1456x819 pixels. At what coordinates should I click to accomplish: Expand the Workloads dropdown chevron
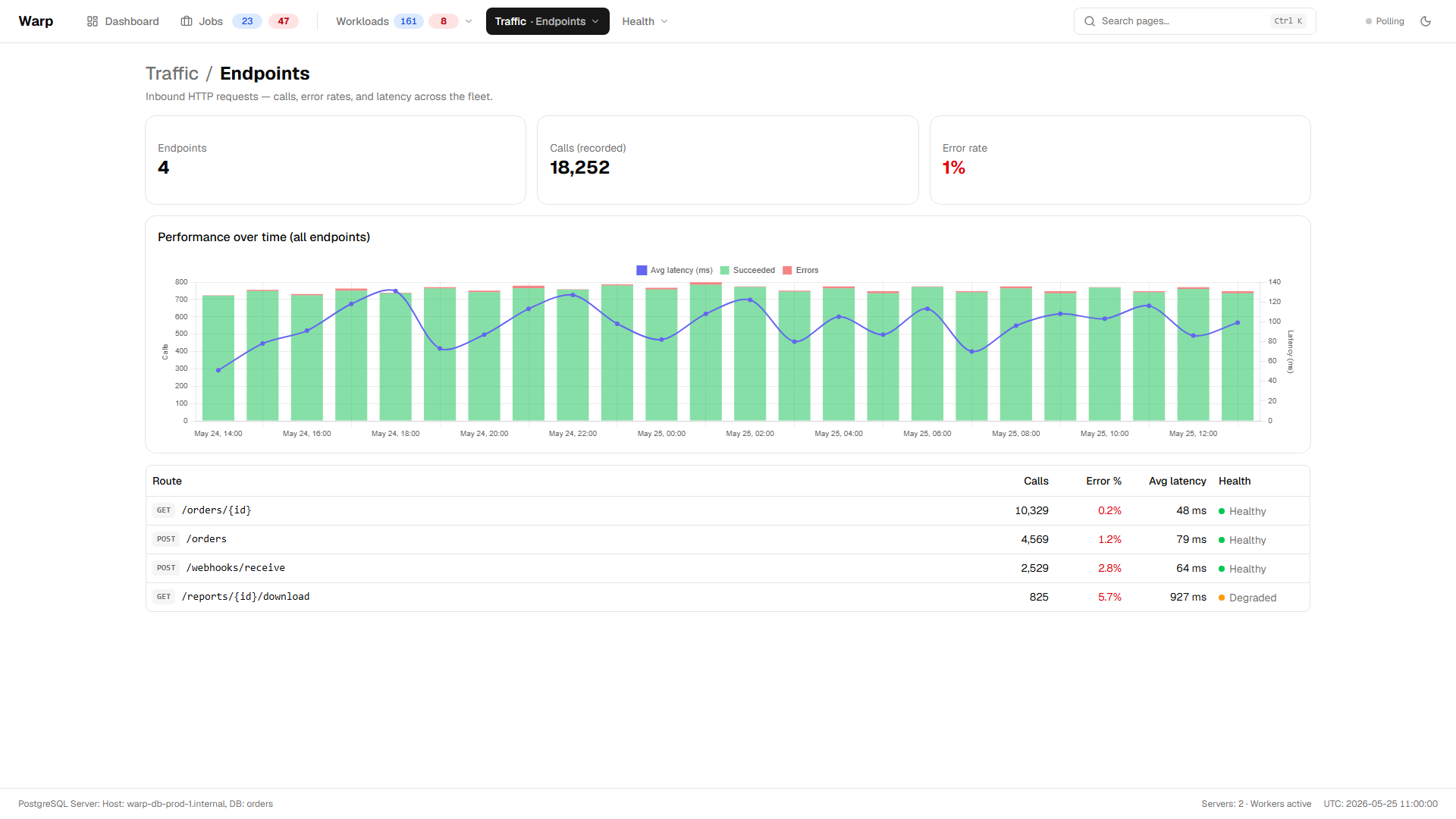[x=469, y=21]
